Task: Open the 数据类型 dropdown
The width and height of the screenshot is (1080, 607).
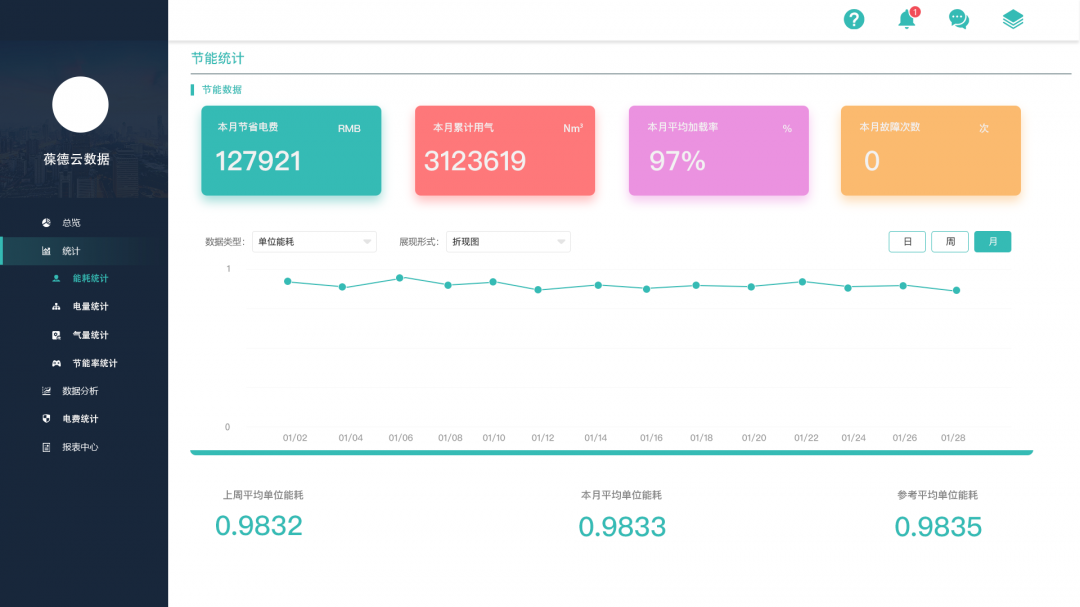Action: 314,241
